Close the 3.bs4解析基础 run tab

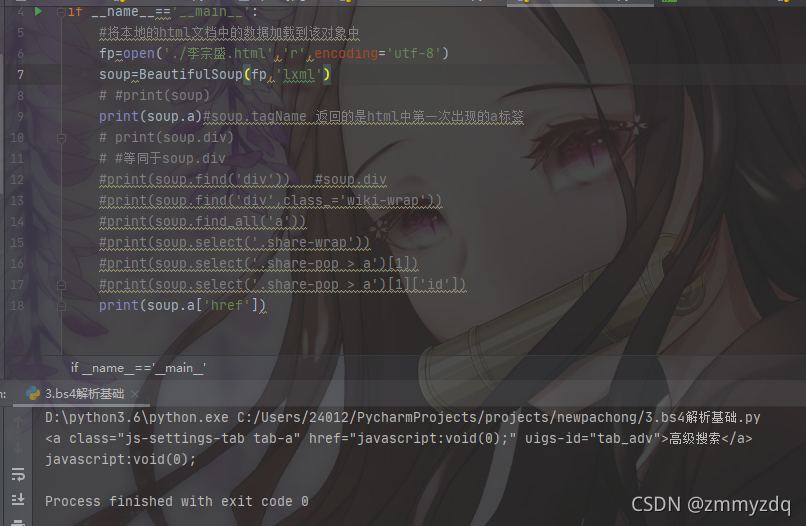click(x=135, y=394)
